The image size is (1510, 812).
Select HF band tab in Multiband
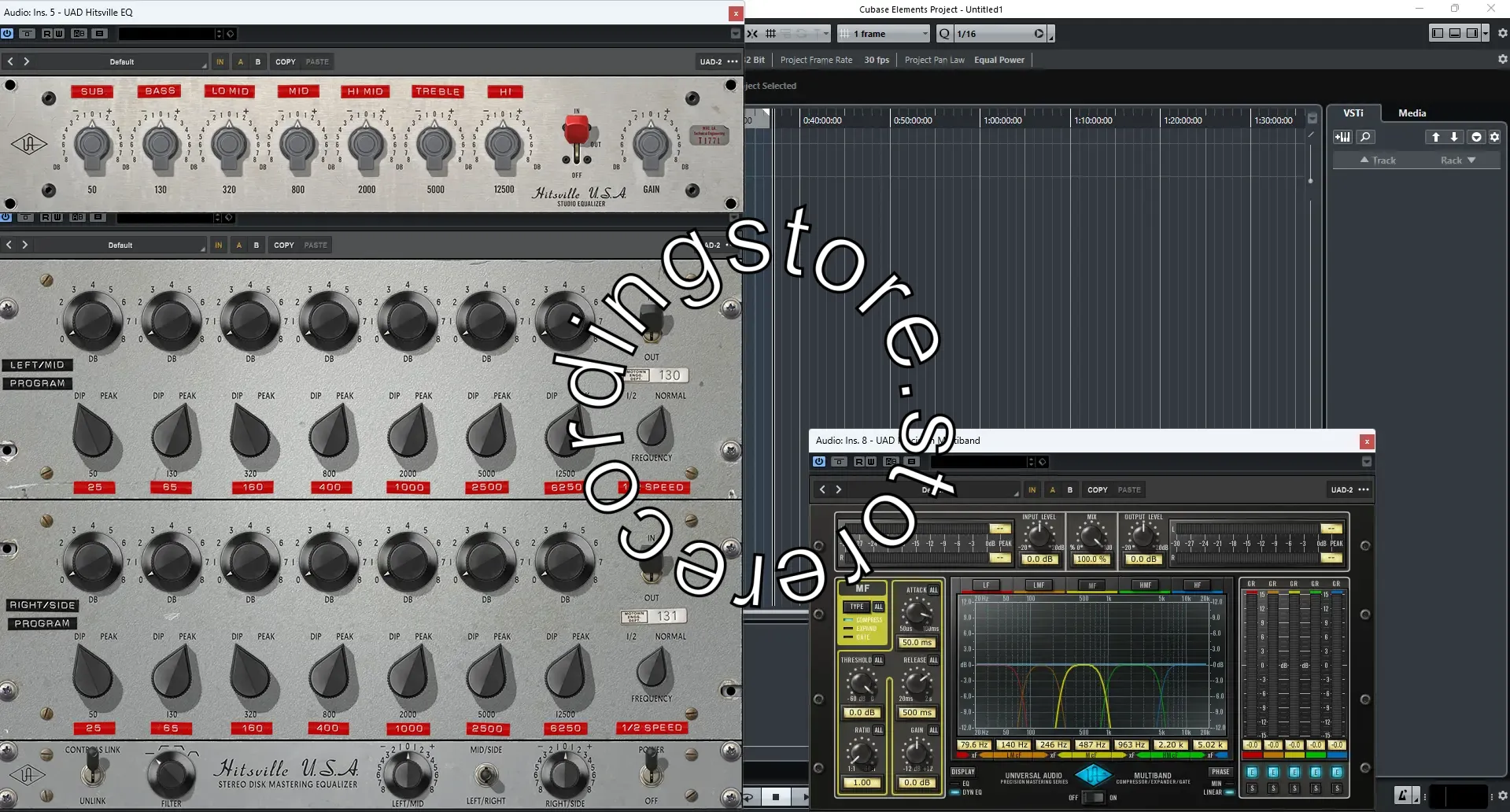point(1198,585)
